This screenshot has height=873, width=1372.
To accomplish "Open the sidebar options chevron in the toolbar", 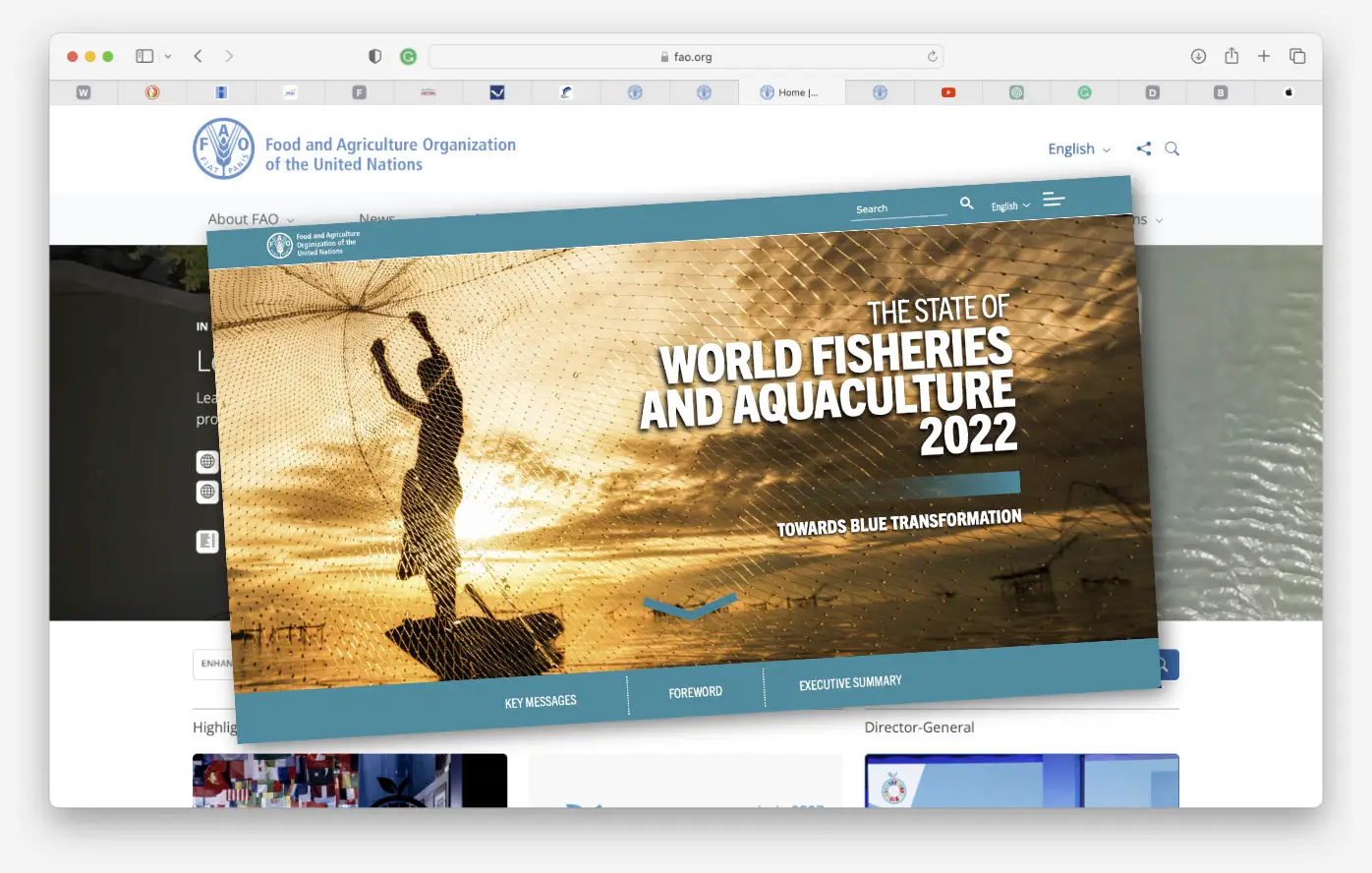I will pyautogui.click(x=168, y=56).
